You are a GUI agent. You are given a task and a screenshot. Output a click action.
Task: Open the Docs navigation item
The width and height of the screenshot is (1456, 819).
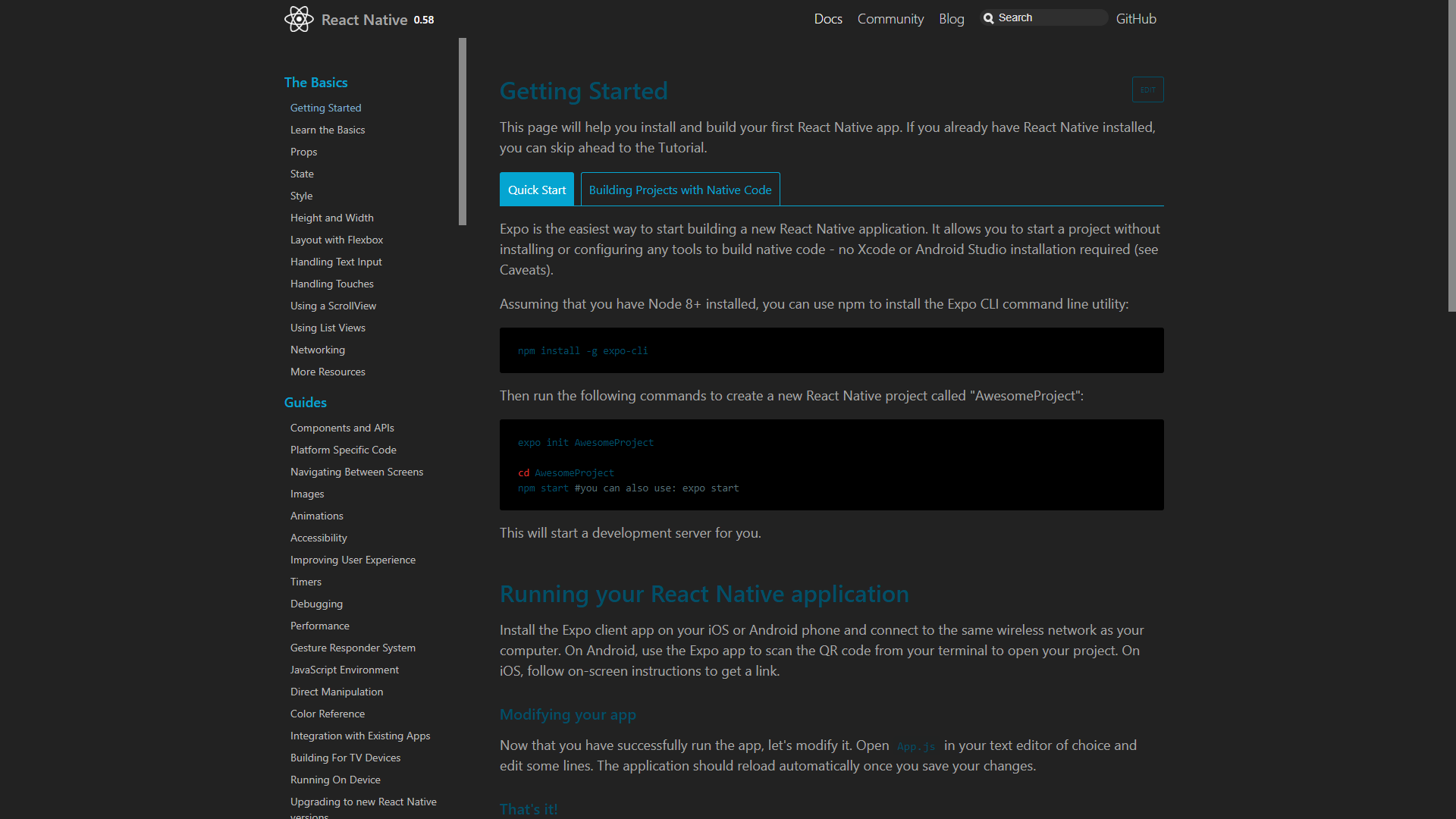(x=828, y=19)
